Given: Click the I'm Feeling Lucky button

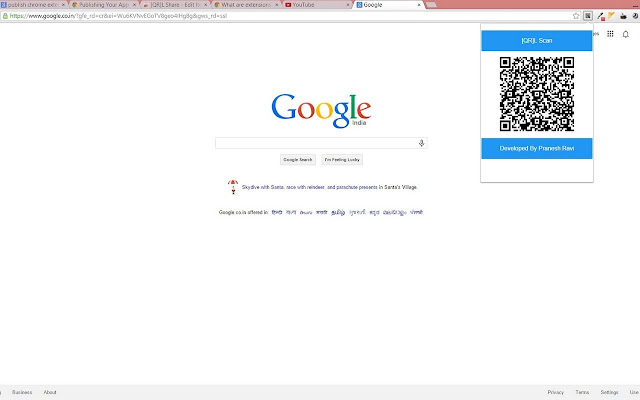Looking at the screenshot, I should click(342, 160).
